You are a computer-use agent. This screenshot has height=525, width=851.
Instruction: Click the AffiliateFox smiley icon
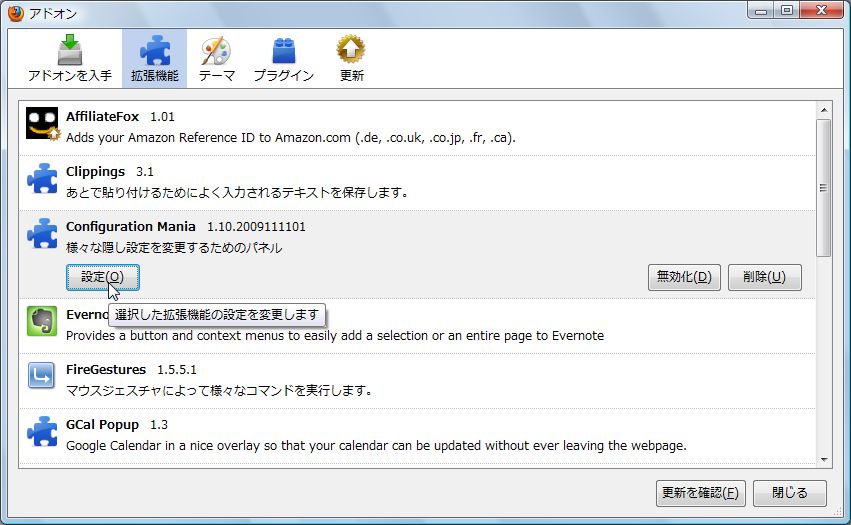[x=42, y=124]
